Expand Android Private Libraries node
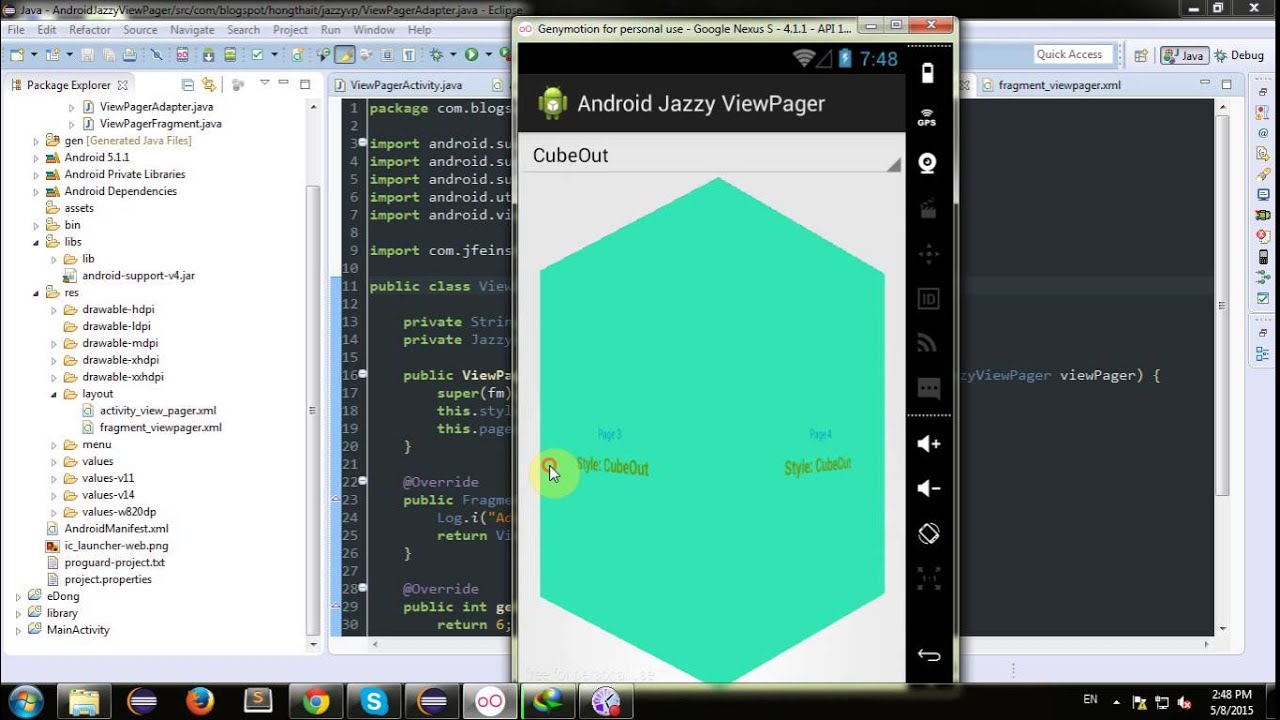 37,175
